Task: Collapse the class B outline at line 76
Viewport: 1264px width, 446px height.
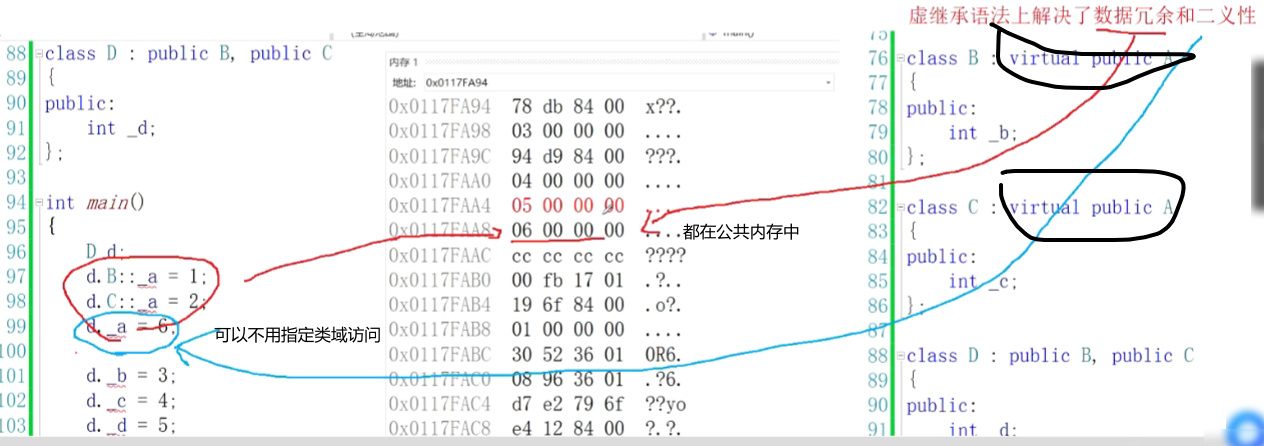Action: click(900, 58)
